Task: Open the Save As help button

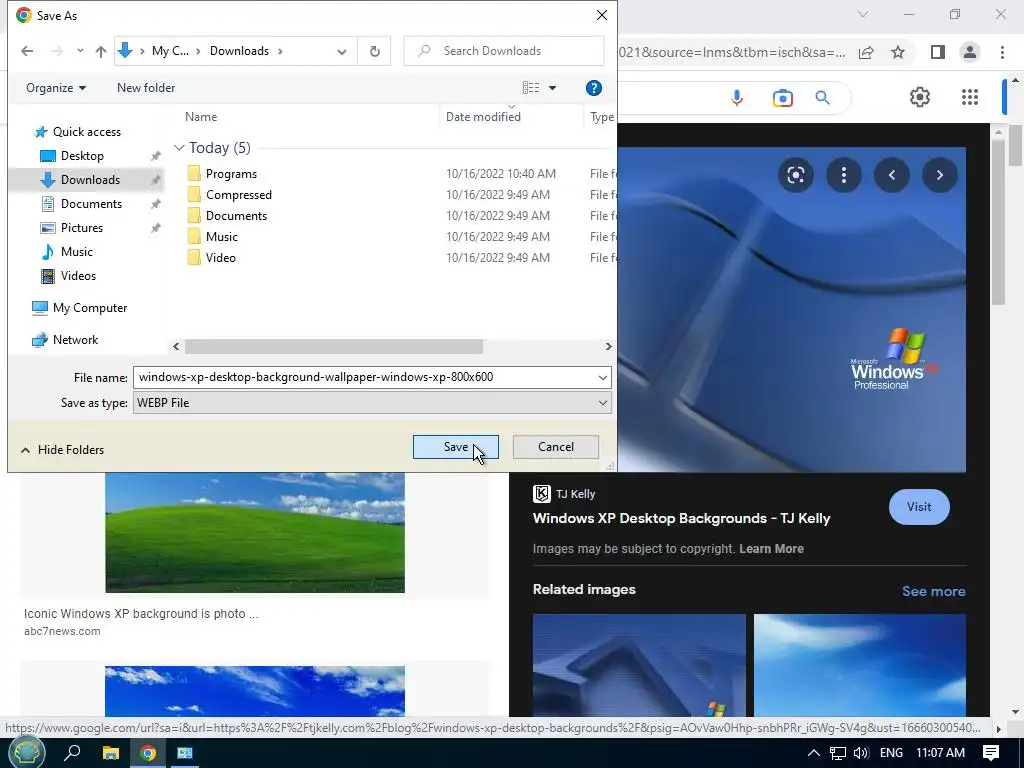Action: coord(593,88)
